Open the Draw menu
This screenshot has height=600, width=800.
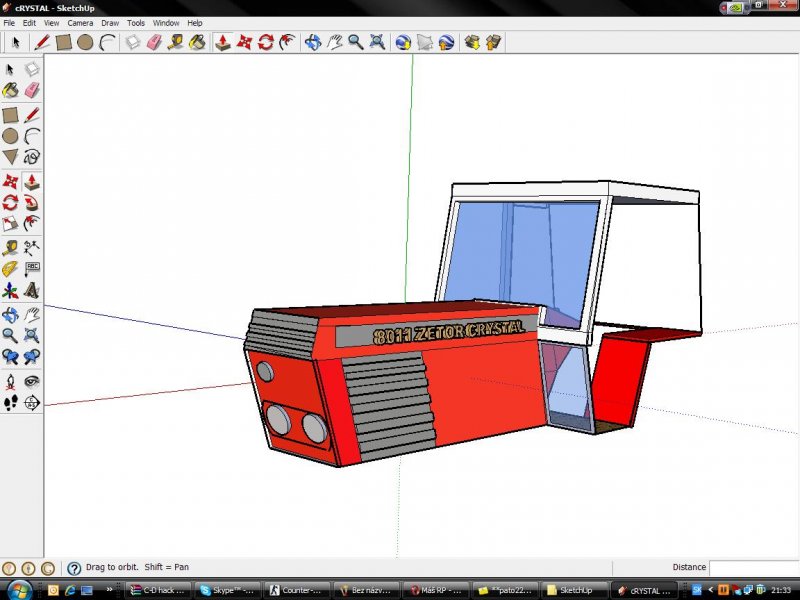click(110, 23)
